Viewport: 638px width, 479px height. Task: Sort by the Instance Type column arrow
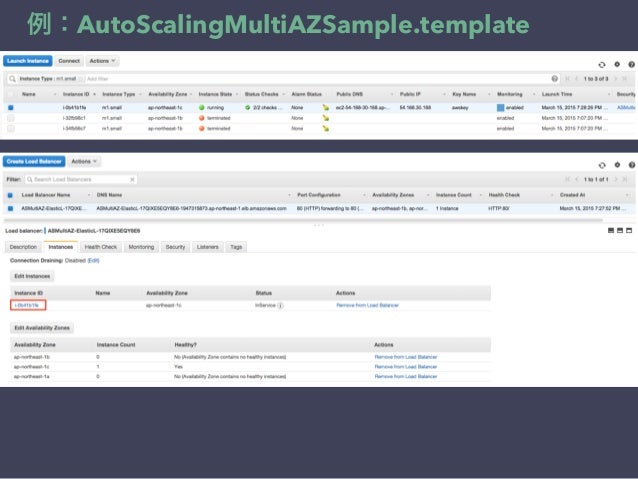coord(140,94)
